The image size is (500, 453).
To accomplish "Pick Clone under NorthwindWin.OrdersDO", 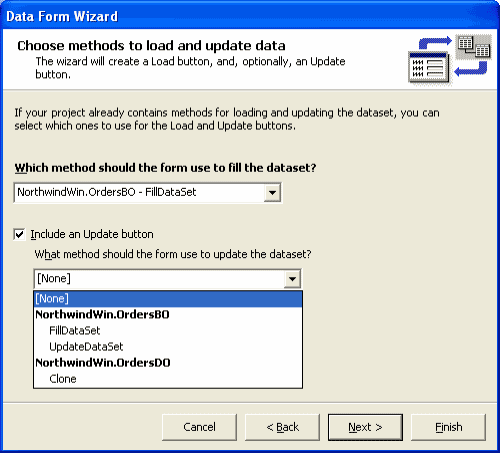I will click(x=63, y=379).
